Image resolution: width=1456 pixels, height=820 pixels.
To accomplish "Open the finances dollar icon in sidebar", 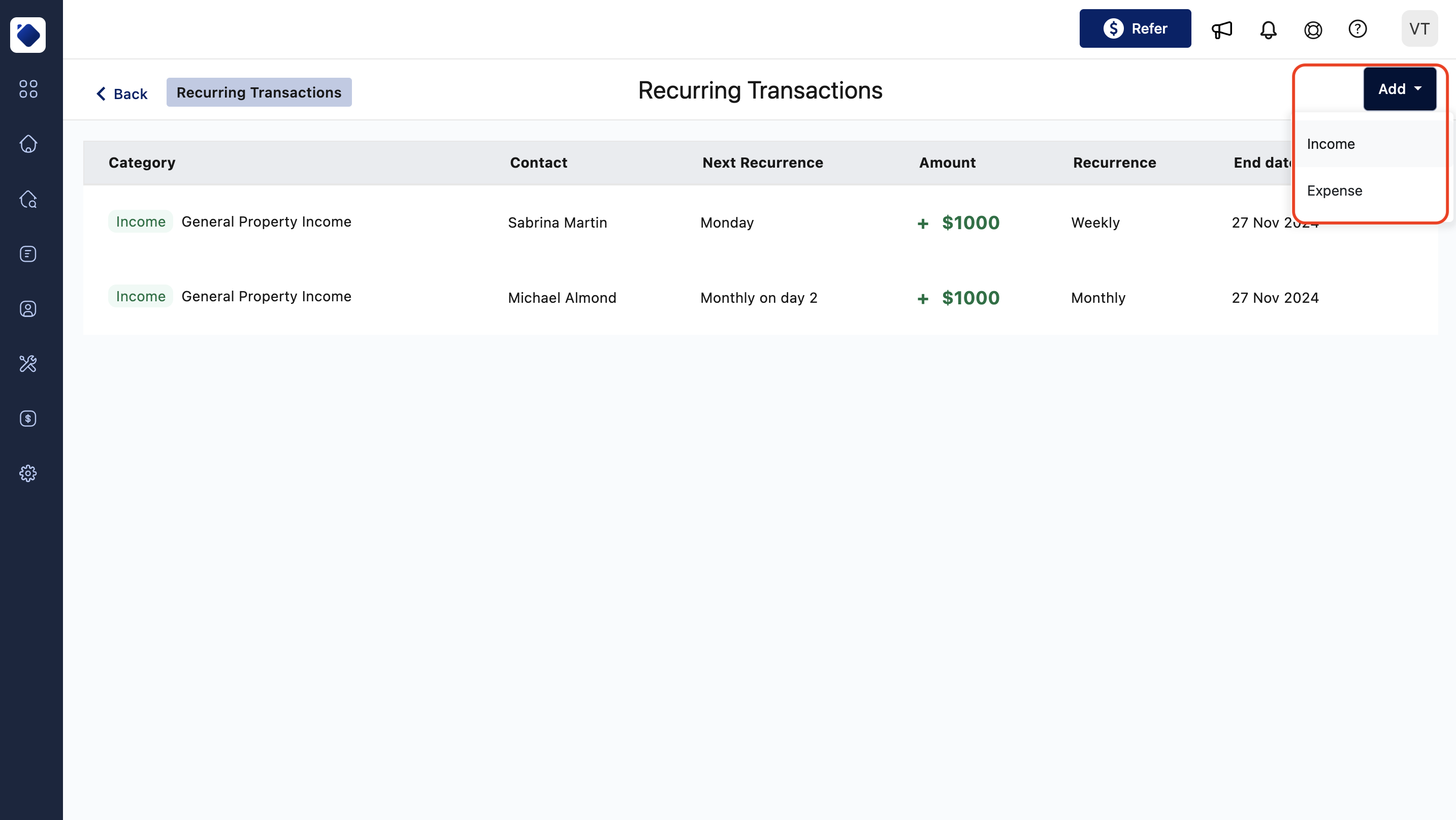I will point(28,419).
